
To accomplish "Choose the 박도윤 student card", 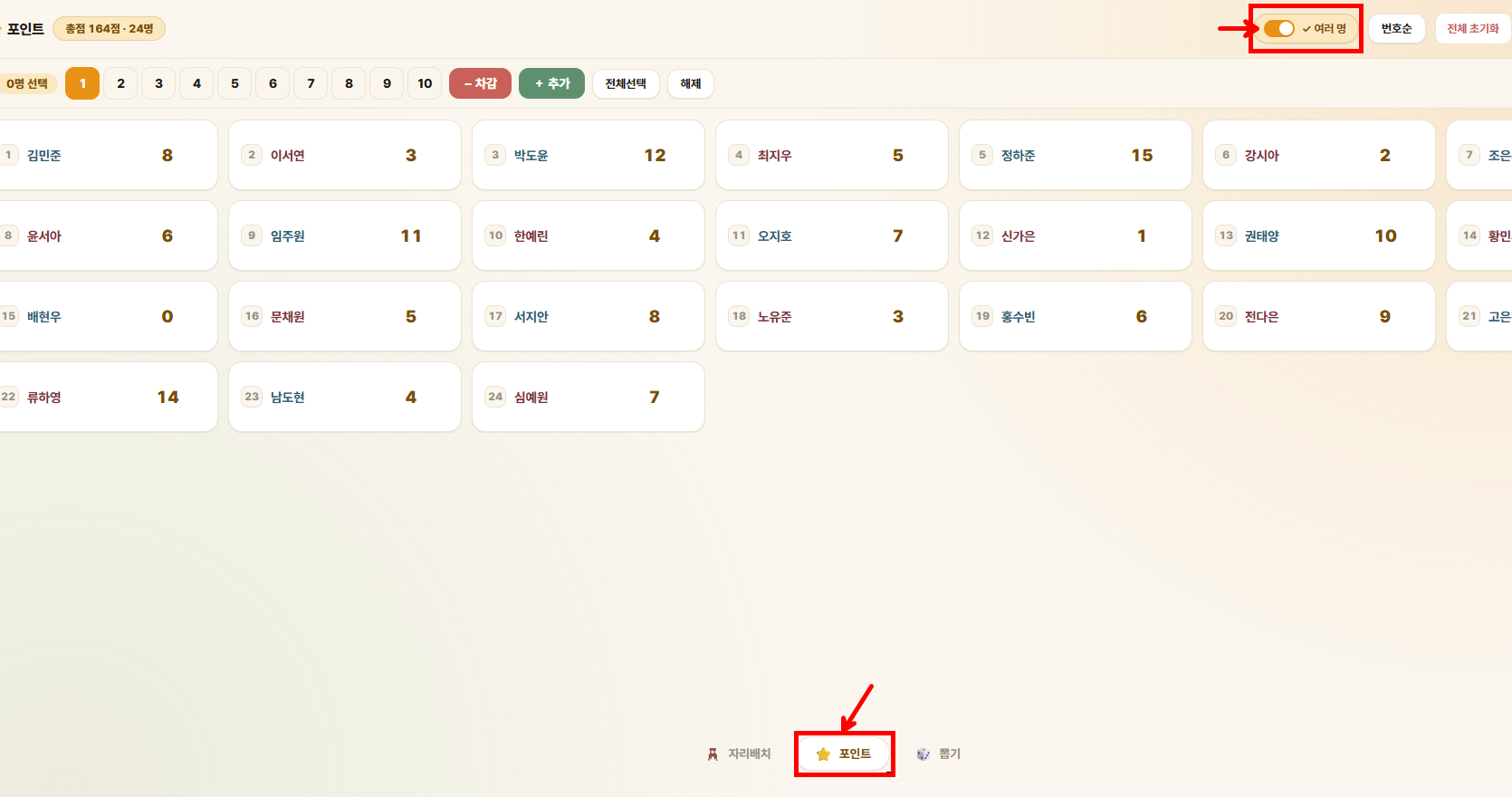I will coord(589,155).
